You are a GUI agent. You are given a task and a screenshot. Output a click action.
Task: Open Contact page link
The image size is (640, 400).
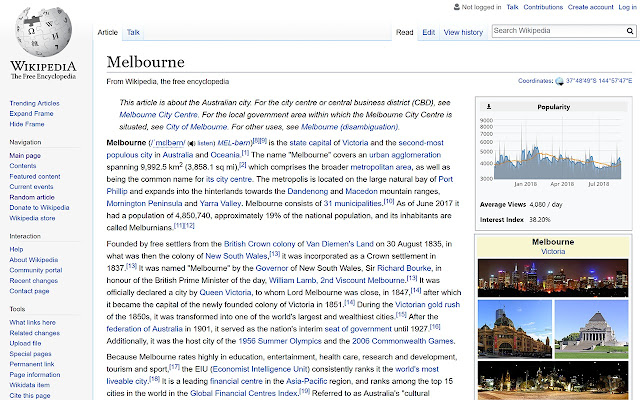pos(29,291)
